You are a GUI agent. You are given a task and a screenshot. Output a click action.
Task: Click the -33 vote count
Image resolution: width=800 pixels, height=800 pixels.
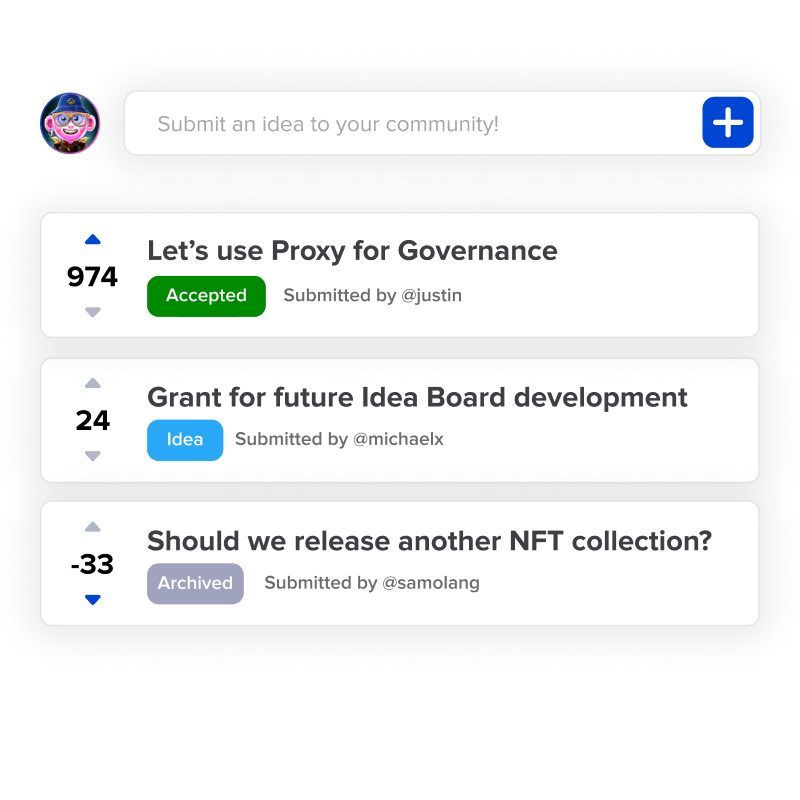point(93,565)
